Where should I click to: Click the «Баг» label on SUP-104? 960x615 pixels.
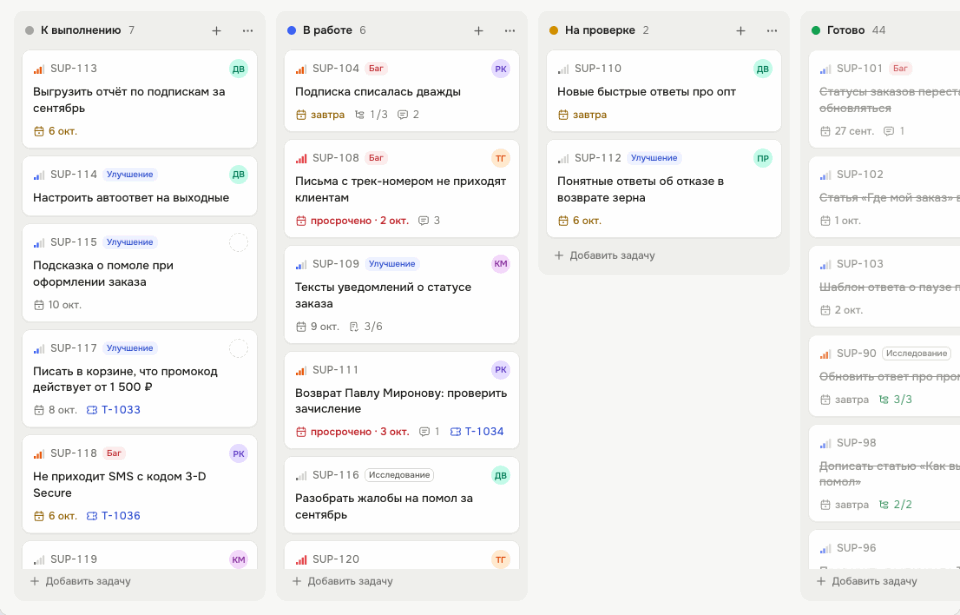376,69
